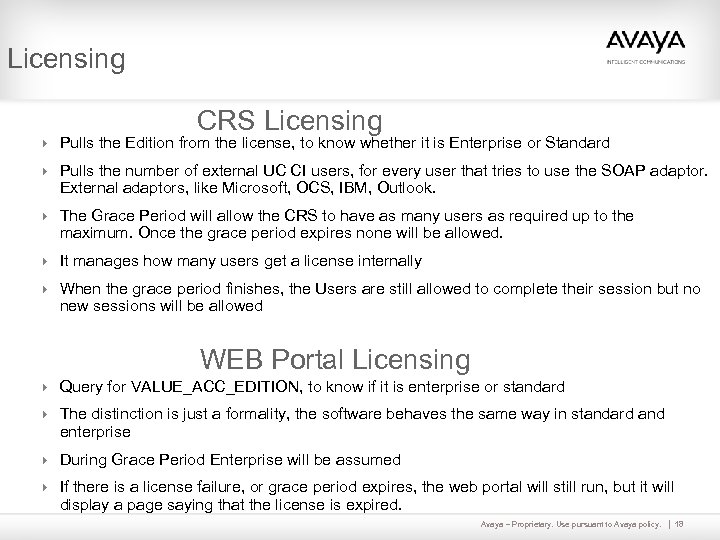Click the footer "Avaya – Proprietary. Use pursuant to Avaya policy."
The width and height of the screenshot is (720, 540).
tap(571, 524)
